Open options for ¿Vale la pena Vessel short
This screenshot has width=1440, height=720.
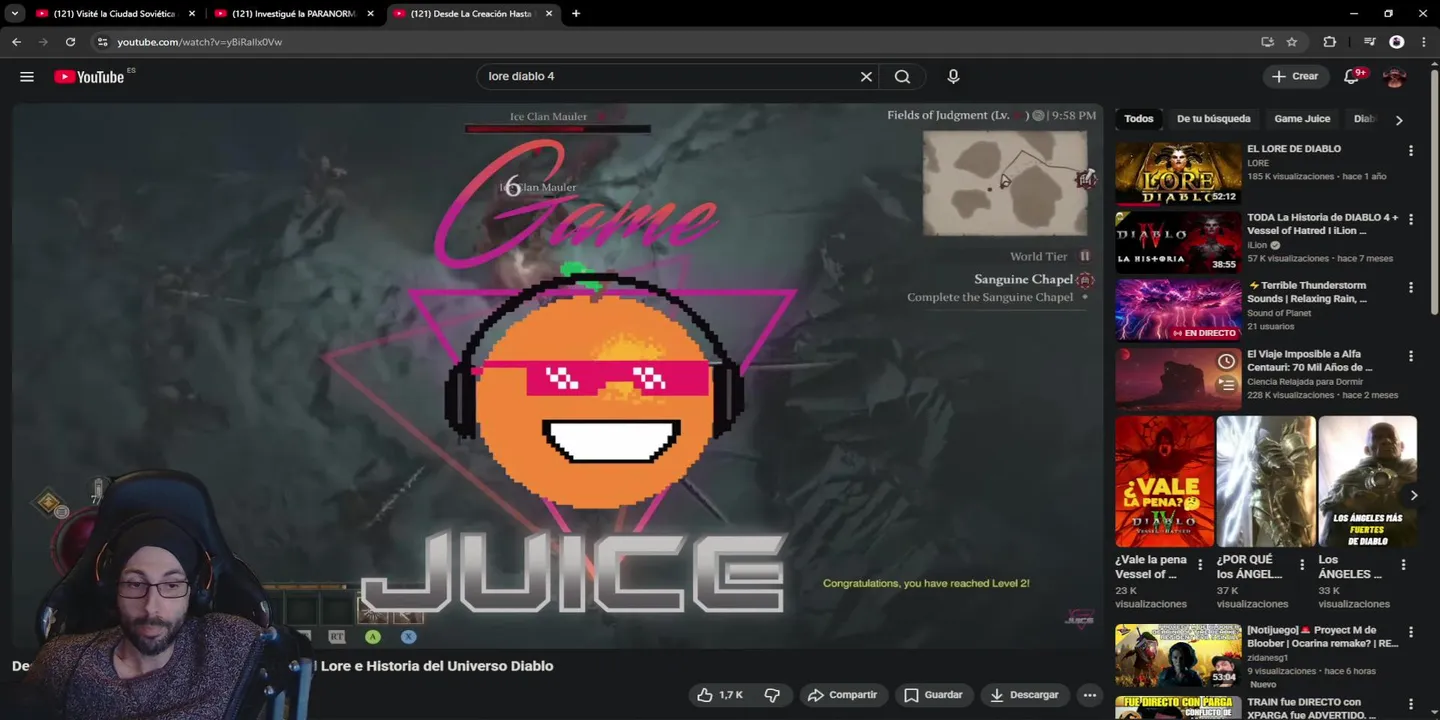[1200, 565]
